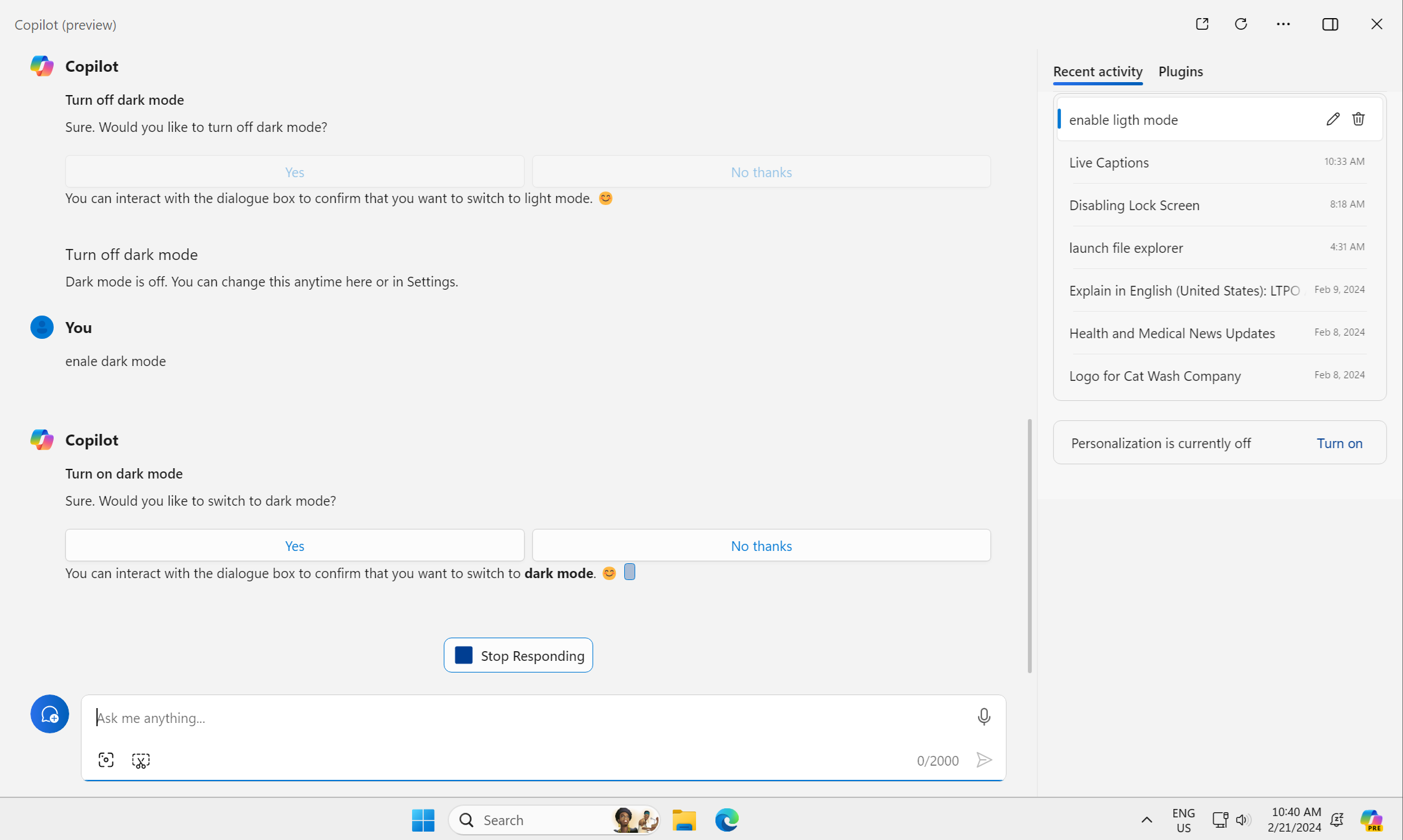Click the screenshot capture icon

(x=107, y=760)
